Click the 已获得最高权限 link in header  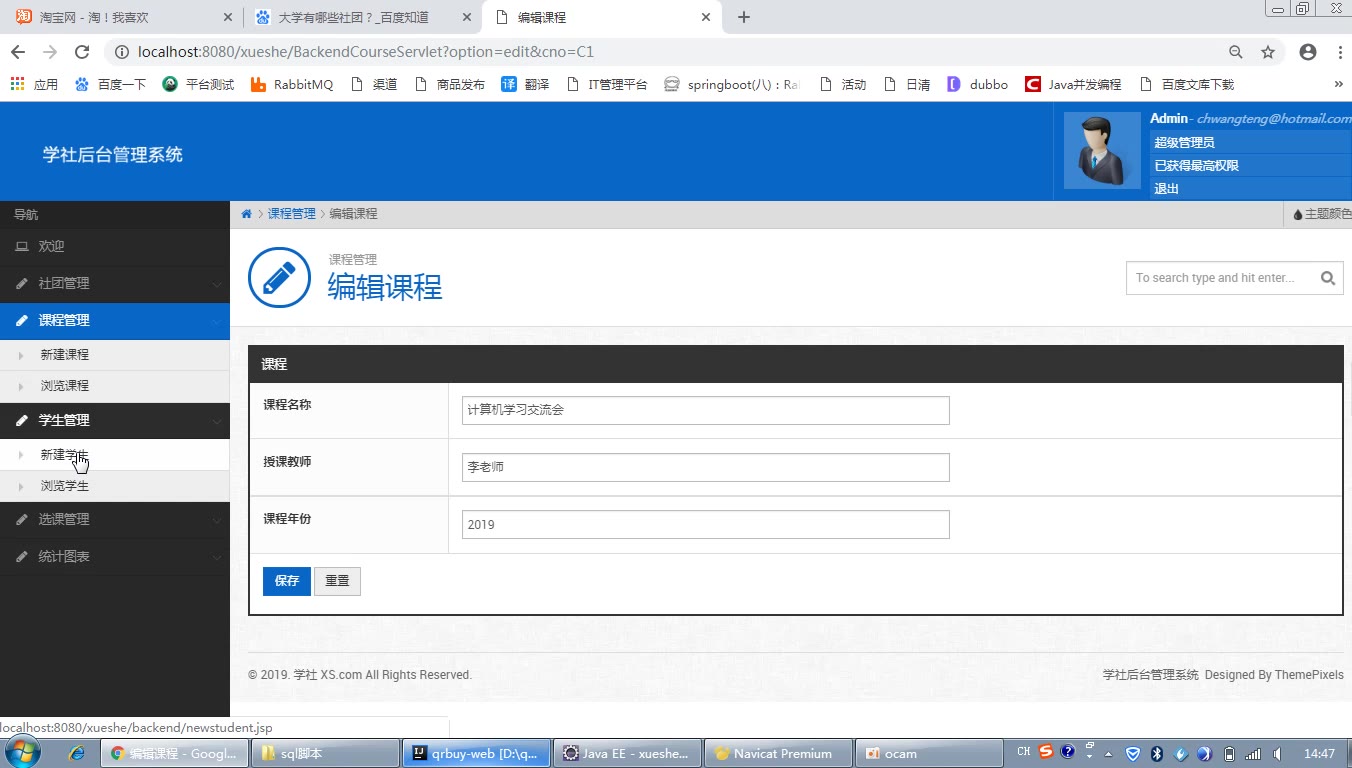[x=1197, y=165]
